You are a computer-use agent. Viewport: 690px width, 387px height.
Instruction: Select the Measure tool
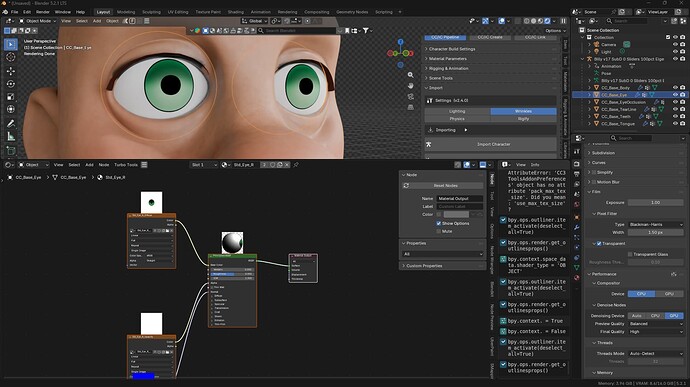11,137
